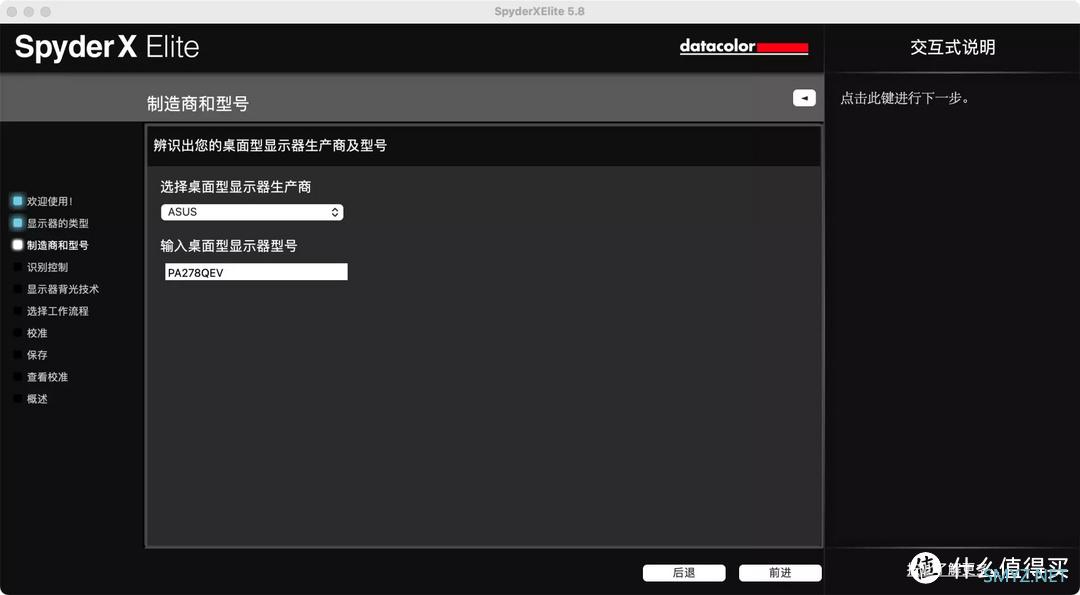Image resolution: width=1080 pixels, height=595 pixels.
Task: Click the 制造商和型号 white step indicator
Action: click(x=15, y=244)
